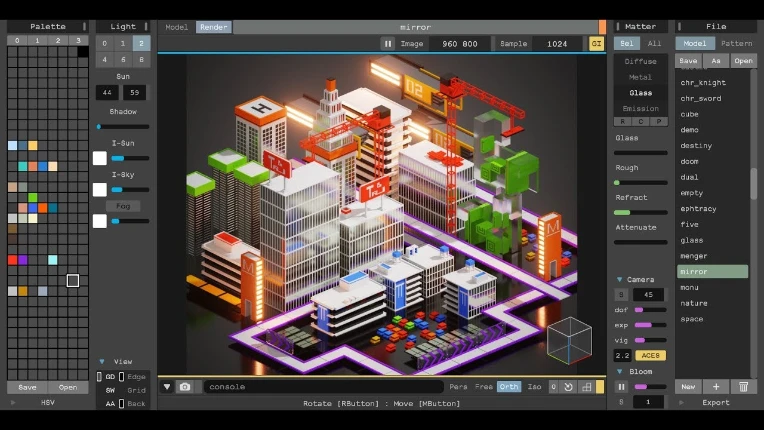Click the R button under Emission
Image resolution: width=764 pixels, height=430 pixels.
[x=623, y=122]
